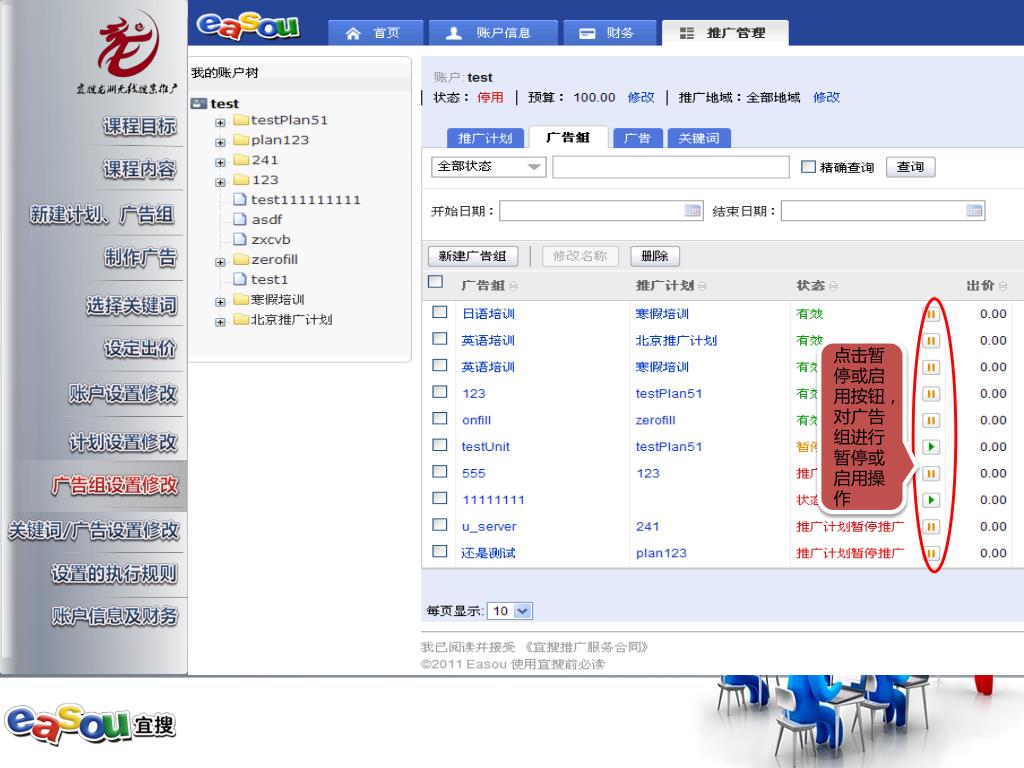The width and height of the screenshot is (1024, 768).
Task: Open the 账户信息 tab
Action: [493, 33]
